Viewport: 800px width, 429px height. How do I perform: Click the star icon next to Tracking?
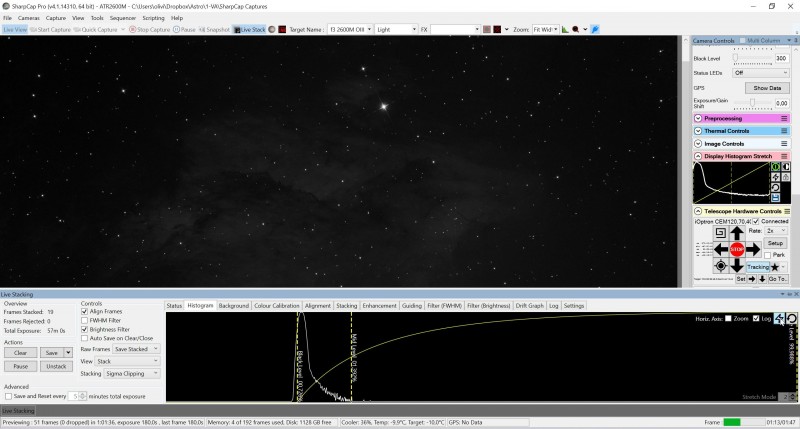[x=775, y=267]
